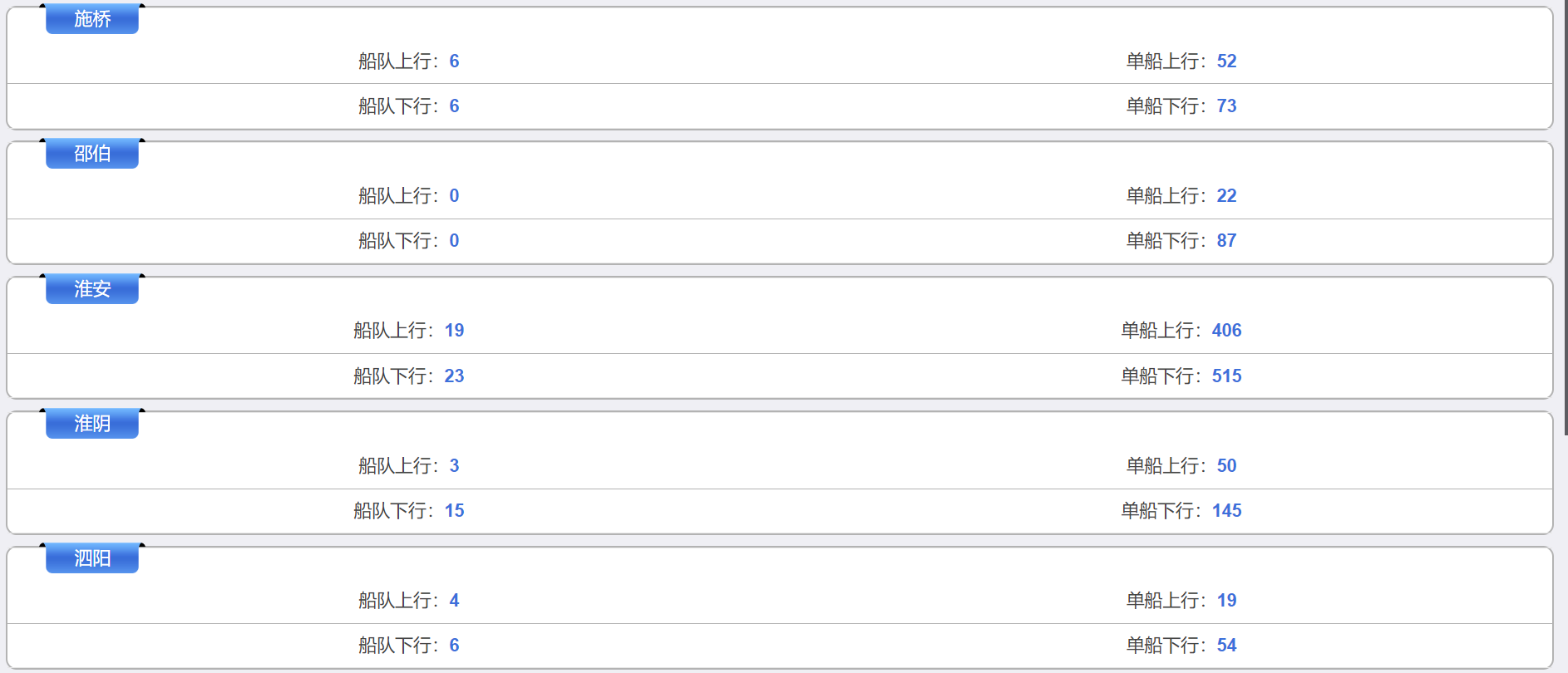Click 淮阴 单船下行 value 145
Image resolution: width=1568 pixels, height=673 pixels.
click(1226, 511)
